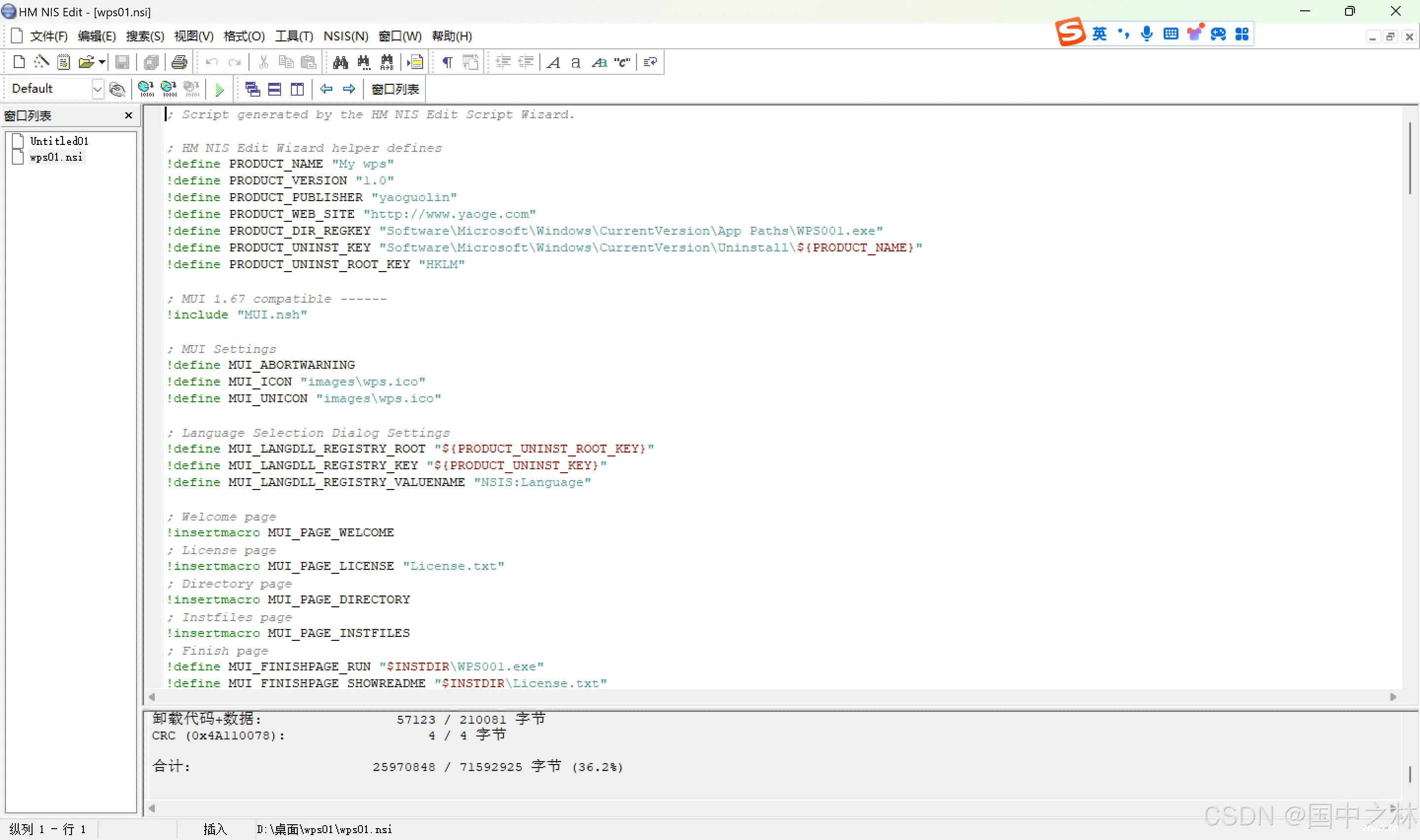Click the 插入 insert mode status indicator

click(x=214, y=829)
